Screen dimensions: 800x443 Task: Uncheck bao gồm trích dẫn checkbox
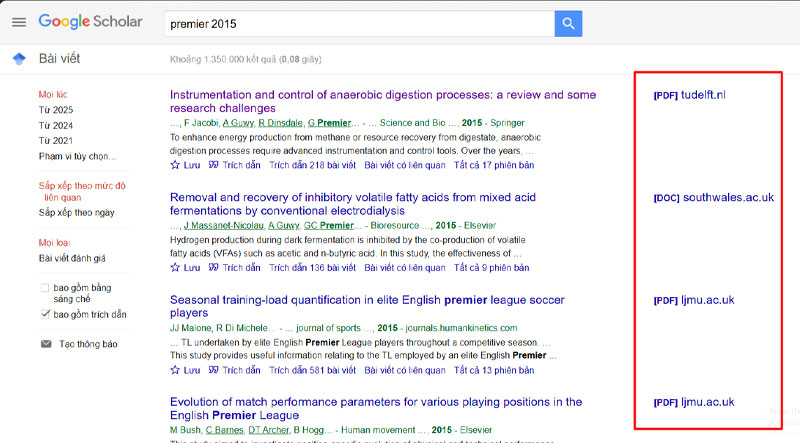[x=45, y=314]
